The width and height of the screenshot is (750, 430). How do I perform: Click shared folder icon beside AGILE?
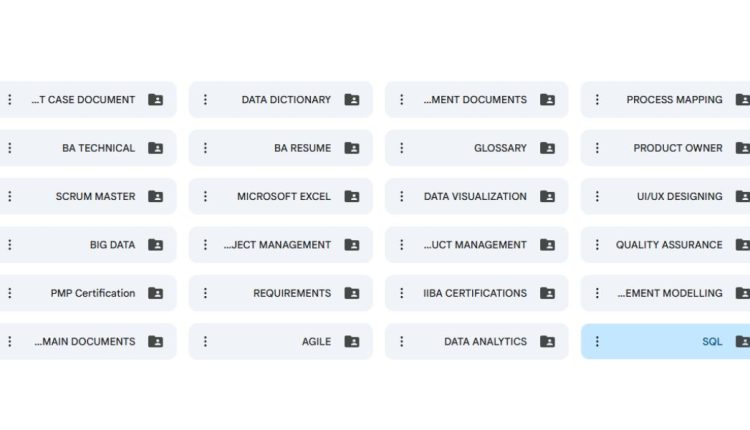[x=352, y=342]
